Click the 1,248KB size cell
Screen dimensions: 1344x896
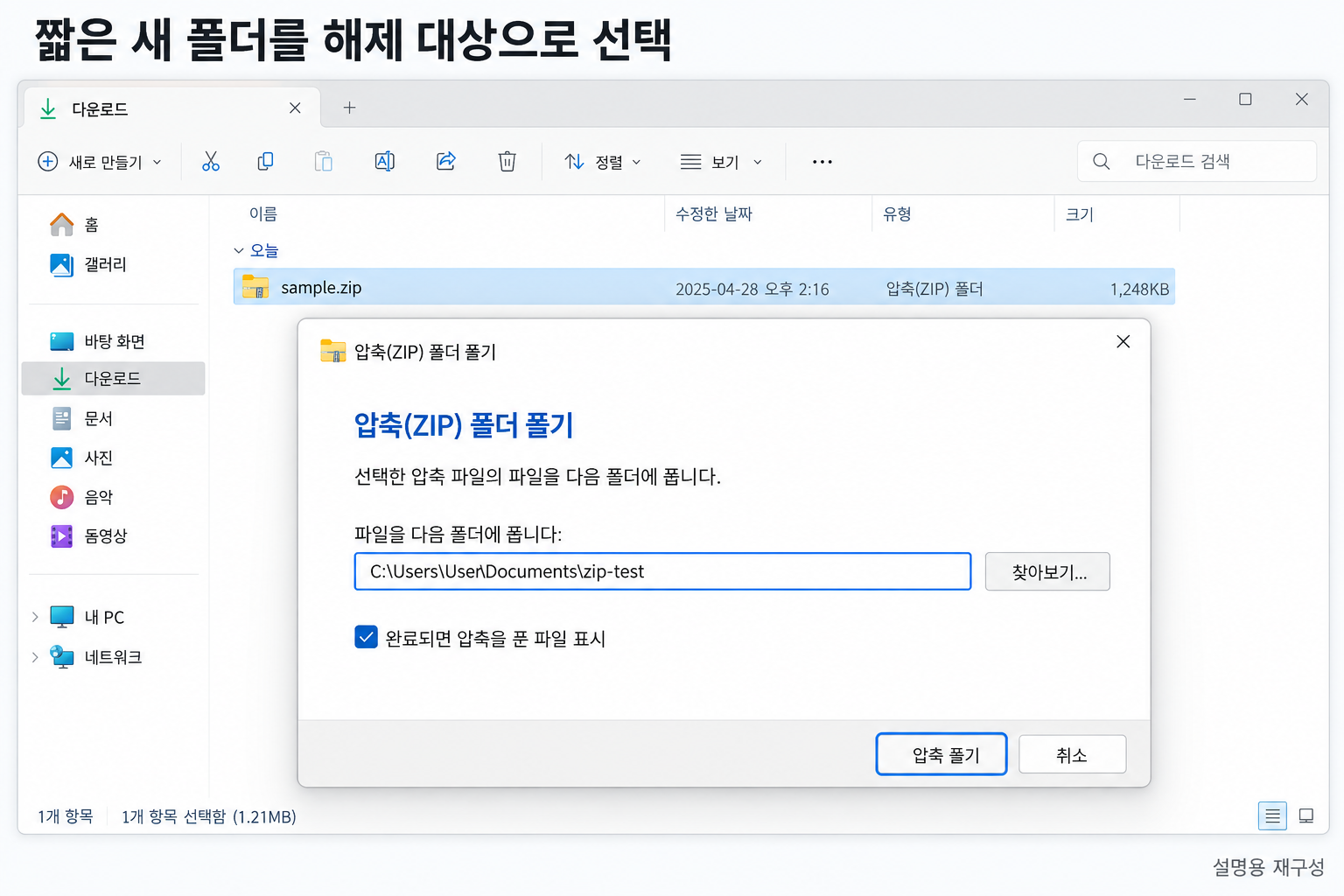click(x=1139, y=289)
